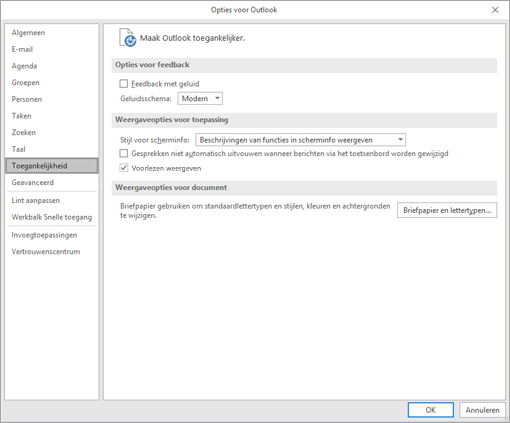This screenshot has height=423, width=510.
Task: Open the Geluidsschema Modern dropdown
Action: click(200, 98)
